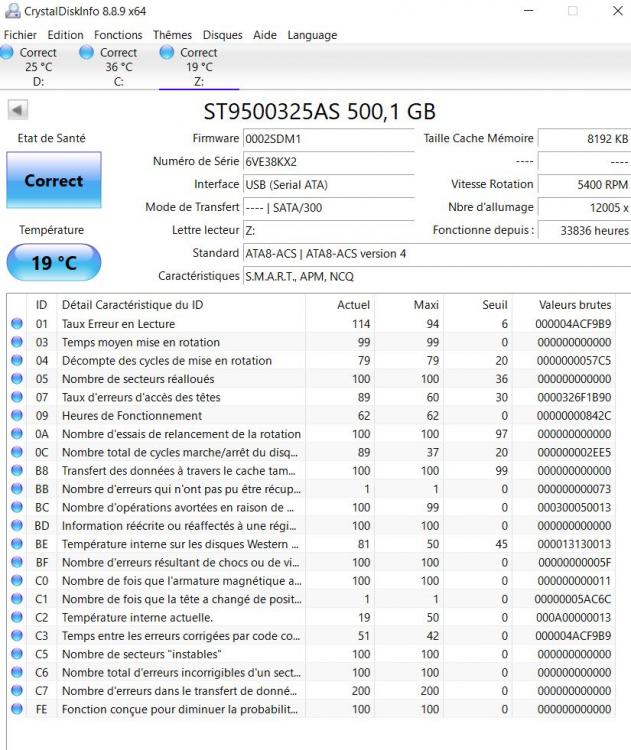Open the Disques menu

(x=222, y=35)
